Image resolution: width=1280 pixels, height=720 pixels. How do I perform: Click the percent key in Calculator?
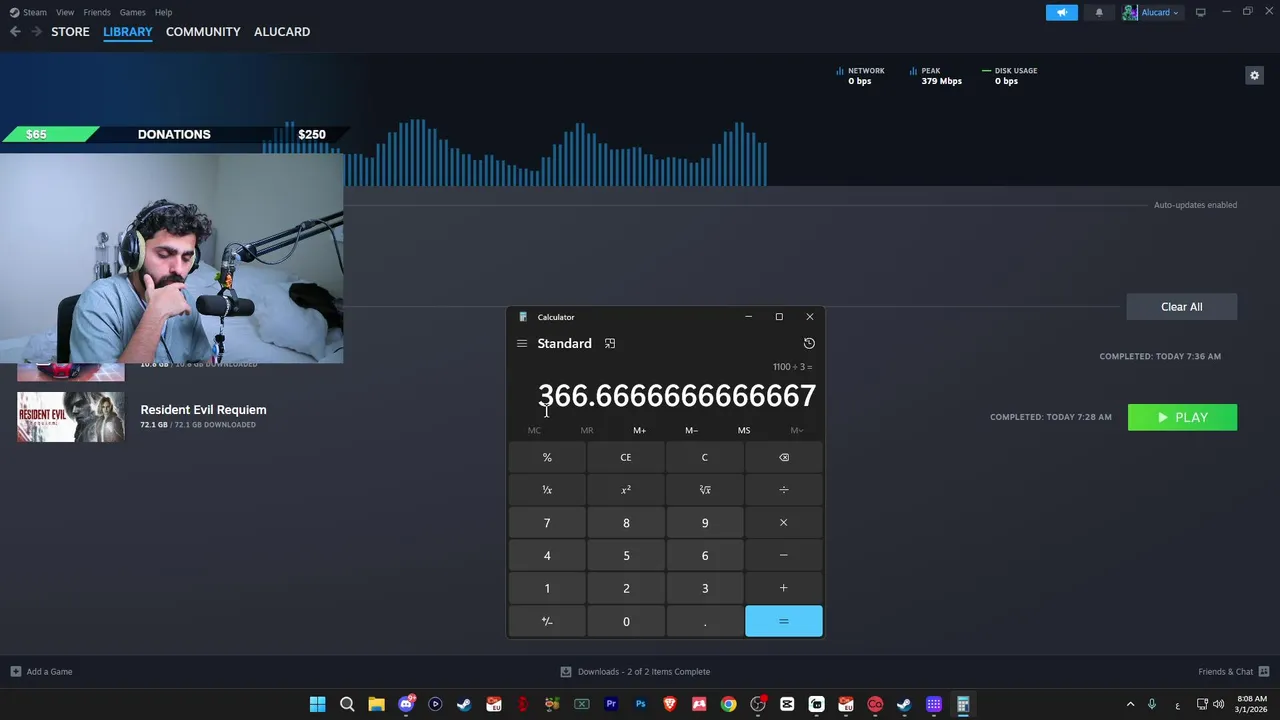click(x=547, y=458)
